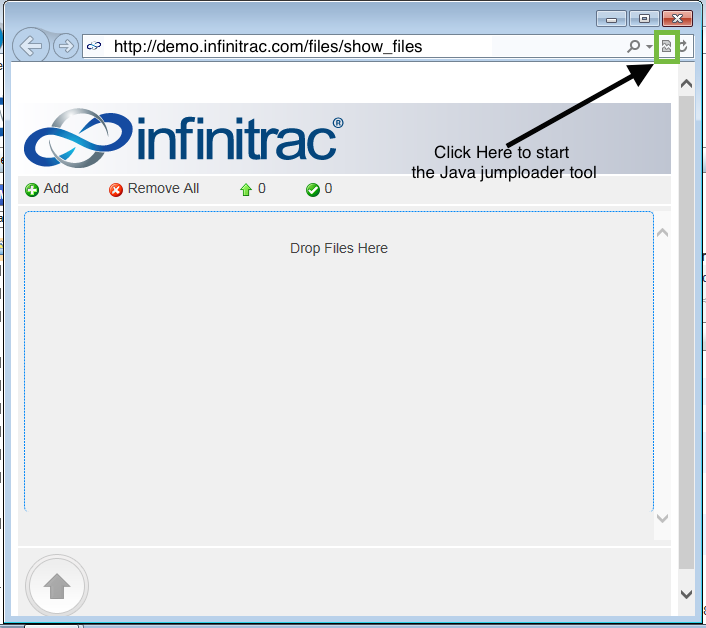Image resolution: width=706 pixels, height=628 pixels.
Task: Click the browser Forward arrow button
Action: [x=66, y=46]
